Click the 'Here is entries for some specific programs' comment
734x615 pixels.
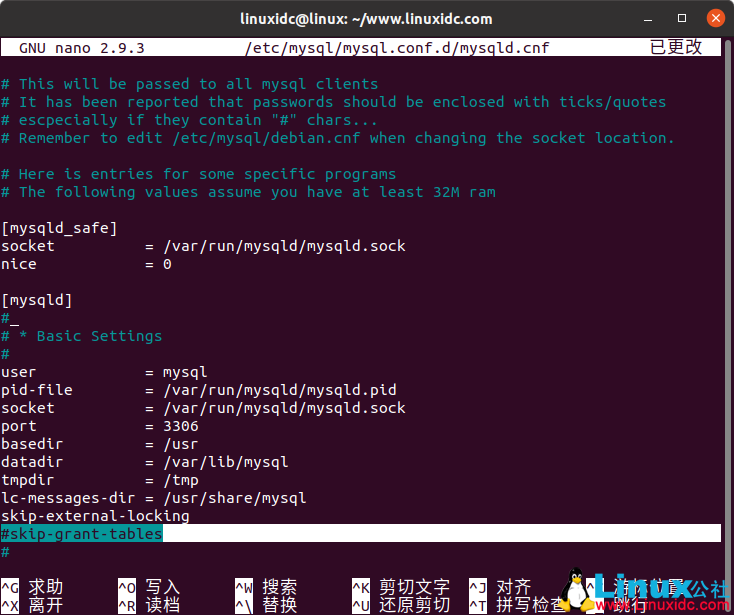[x=198, y=174]
